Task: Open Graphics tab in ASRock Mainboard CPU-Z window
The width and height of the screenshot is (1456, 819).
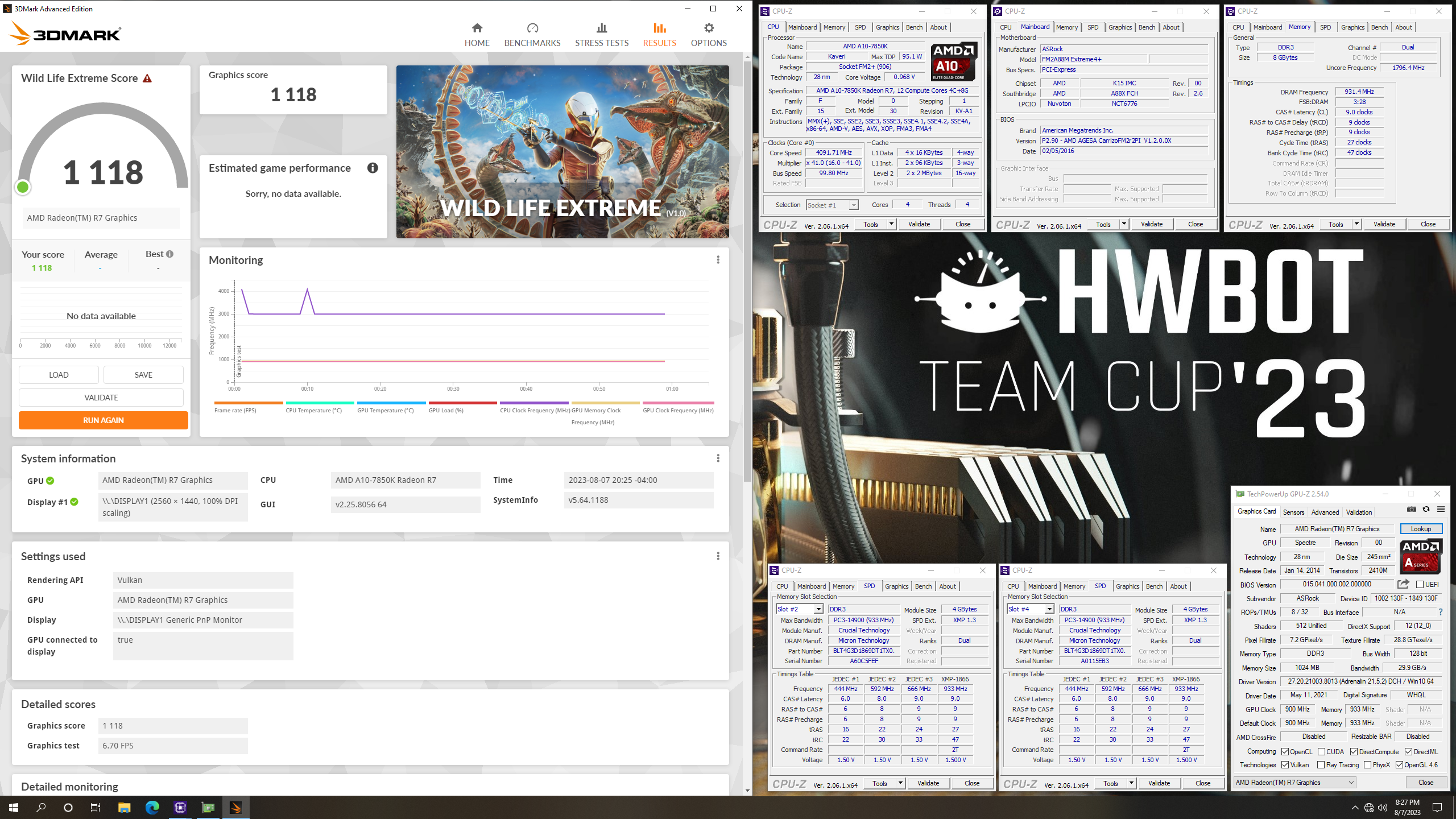Action: [x=1120, y=27]
